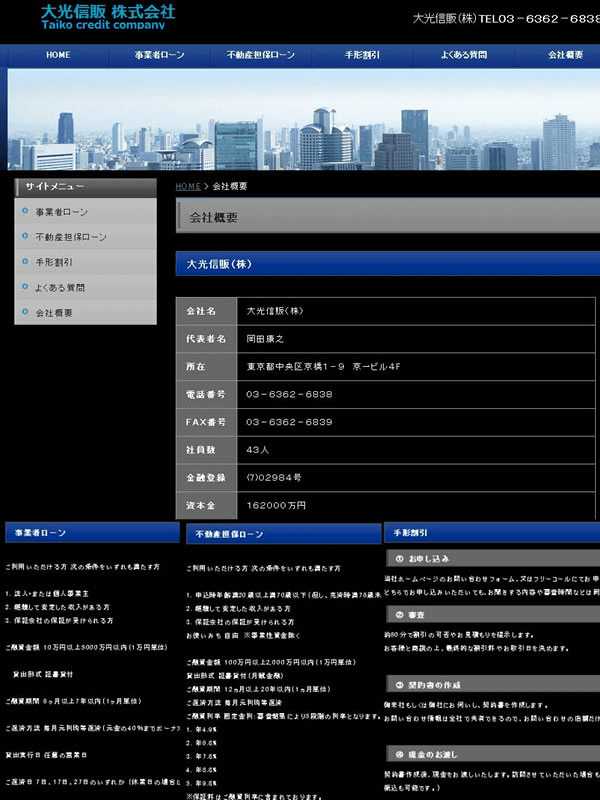Click bullet icon beside side menu 事業者ローン

(x=25, y=211)
